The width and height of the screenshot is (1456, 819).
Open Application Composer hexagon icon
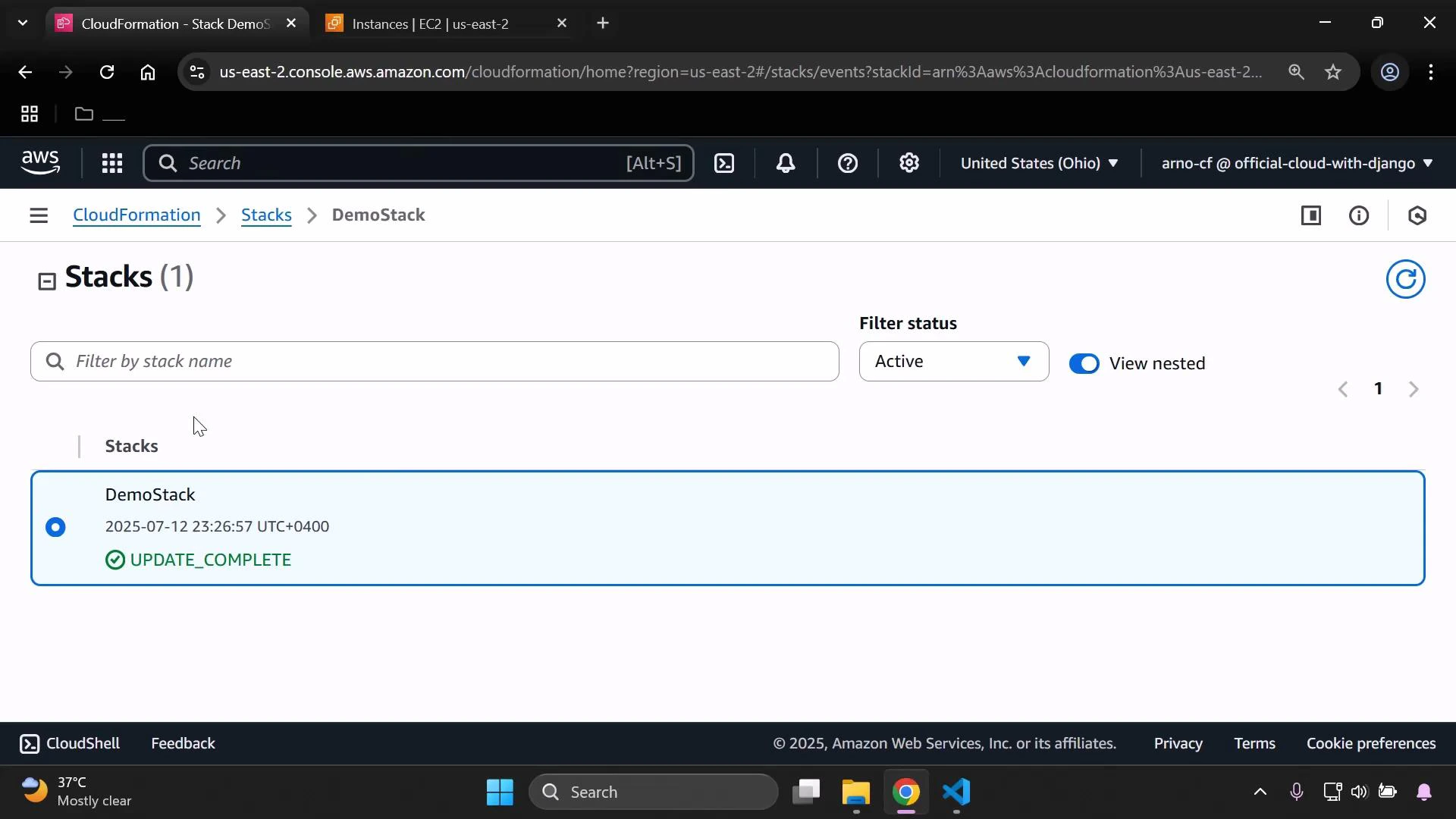(x=1417, y=215)
